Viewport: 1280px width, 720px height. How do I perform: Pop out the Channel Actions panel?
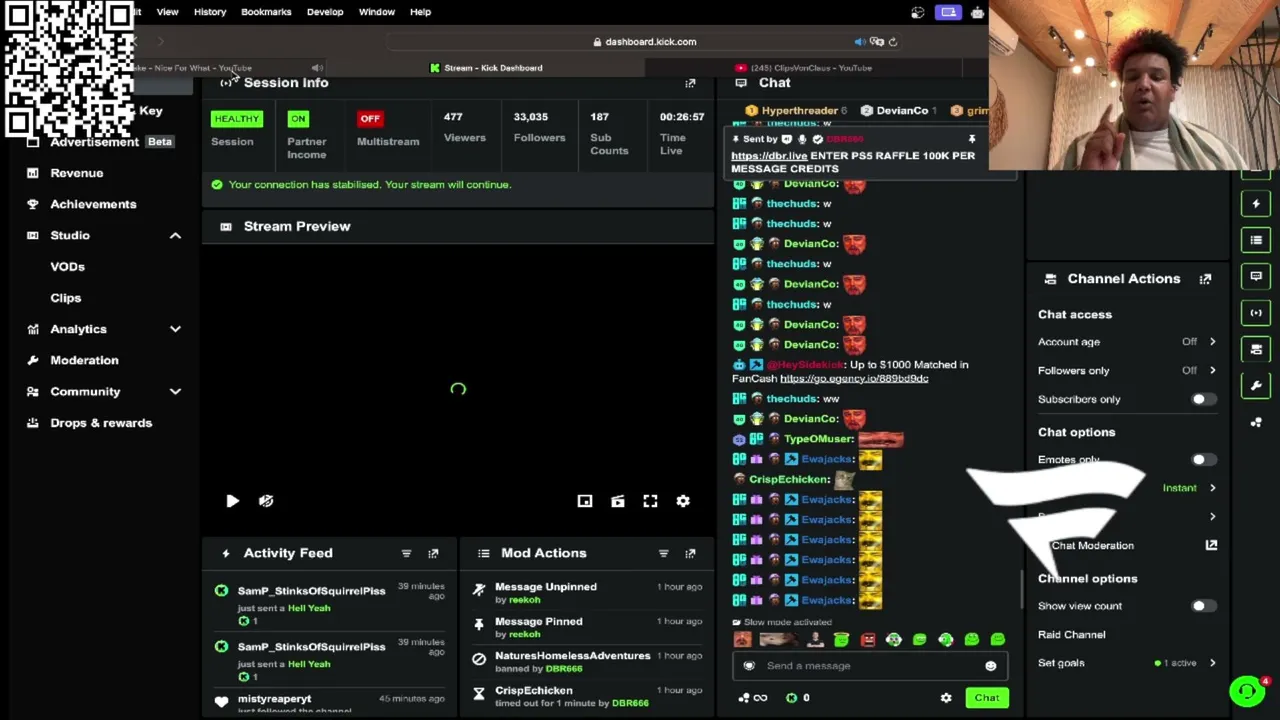(1205, 279)
